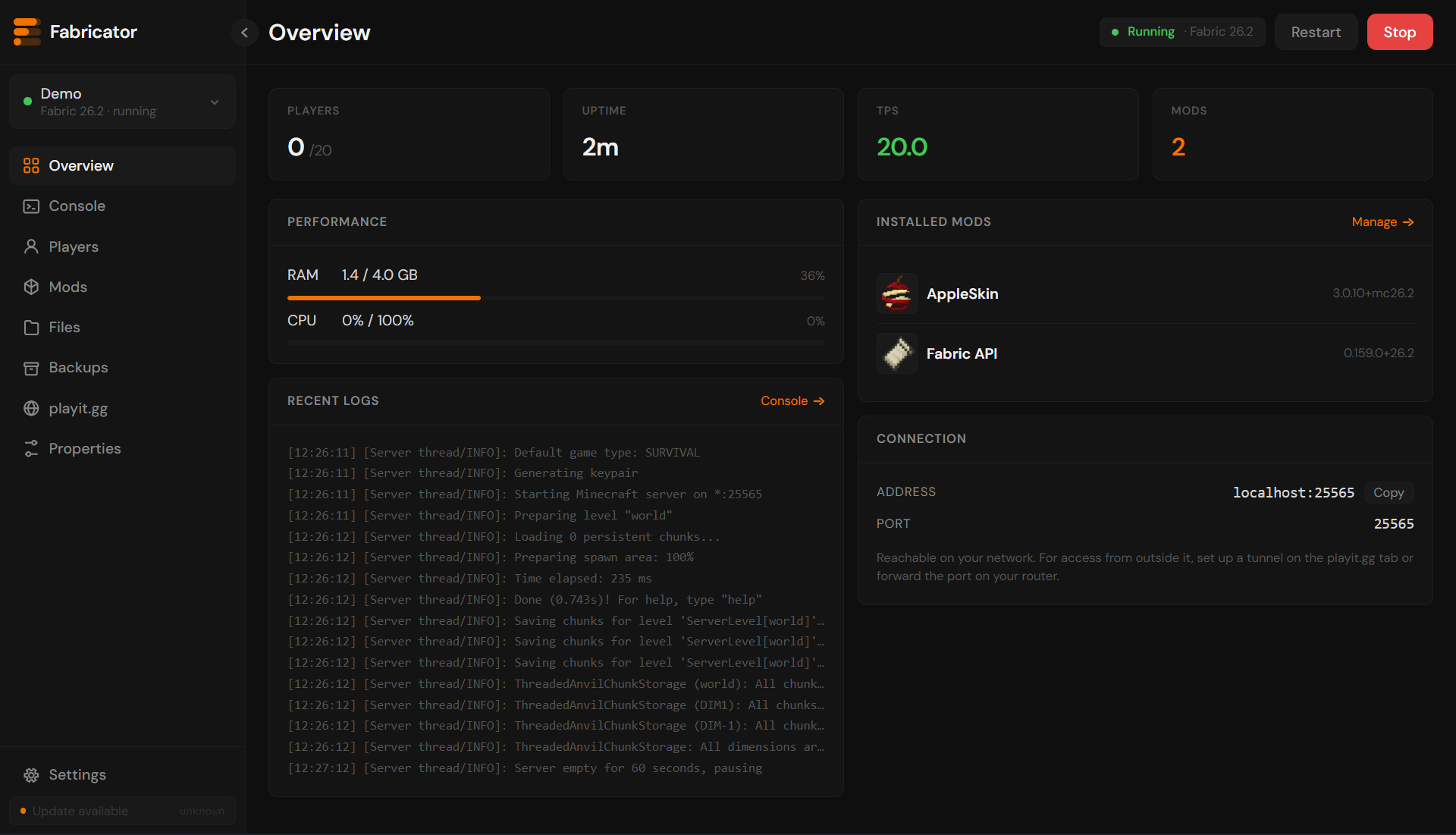1456x835 pixels.
Task: Click Fabric API version 0.159.0+26.2
Action: pyautogui.click(x=1379, y=353)
